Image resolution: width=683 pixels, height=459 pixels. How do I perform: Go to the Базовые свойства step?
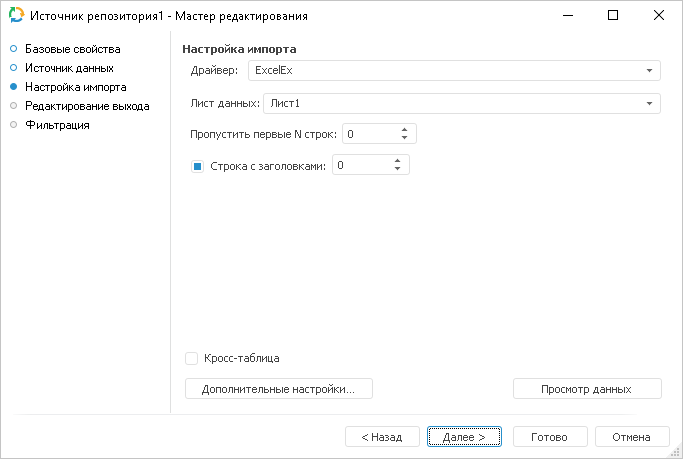72,48
